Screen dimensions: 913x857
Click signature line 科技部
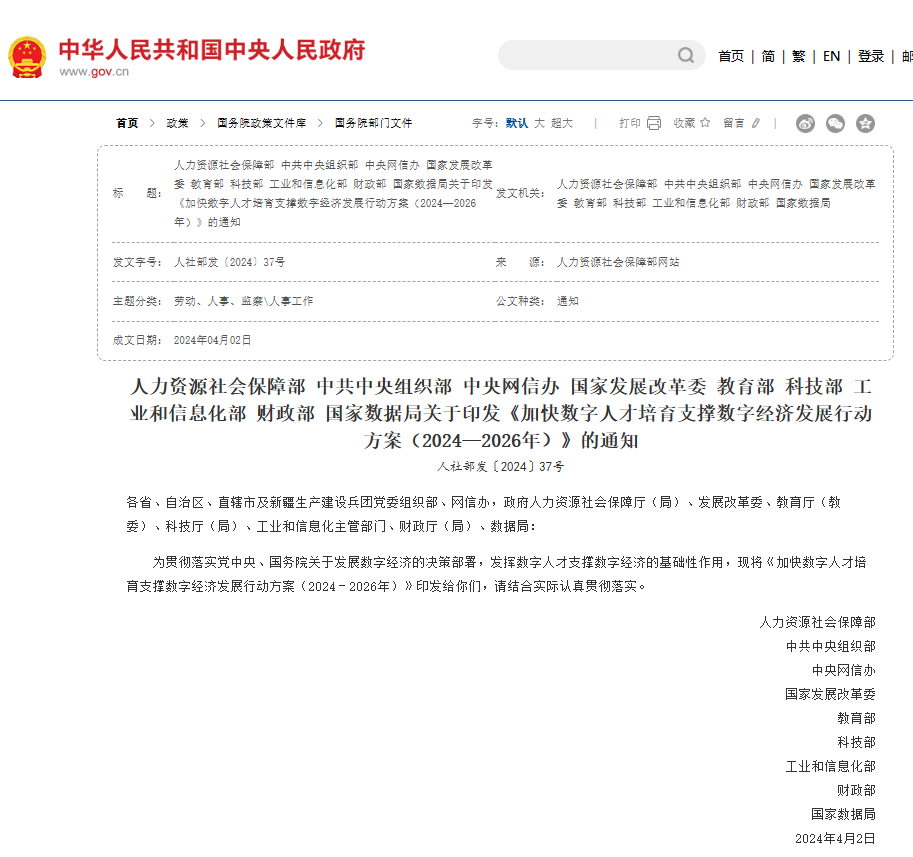[x=857, y=742]
